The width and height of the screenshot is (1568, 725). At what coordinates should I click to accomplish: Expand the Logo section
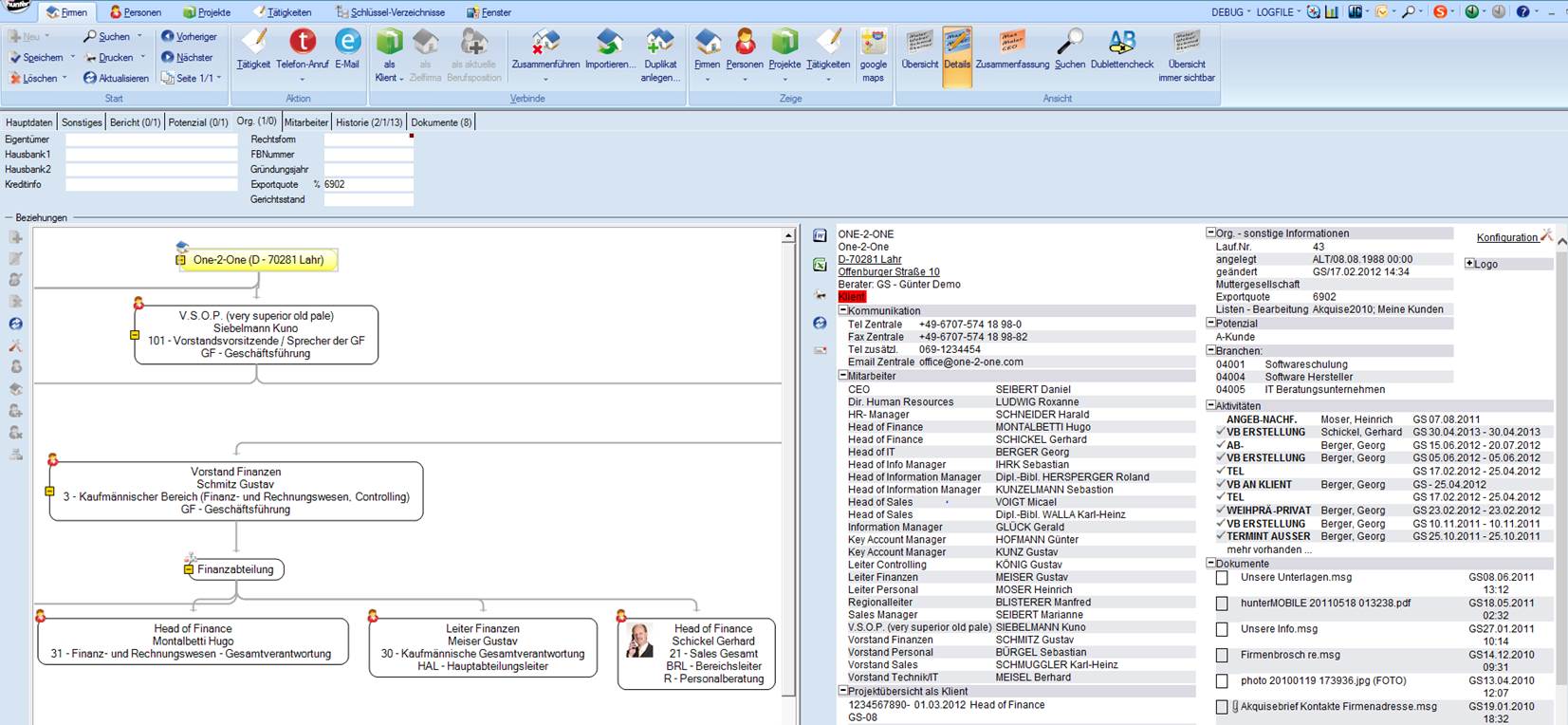point(1469,264)
